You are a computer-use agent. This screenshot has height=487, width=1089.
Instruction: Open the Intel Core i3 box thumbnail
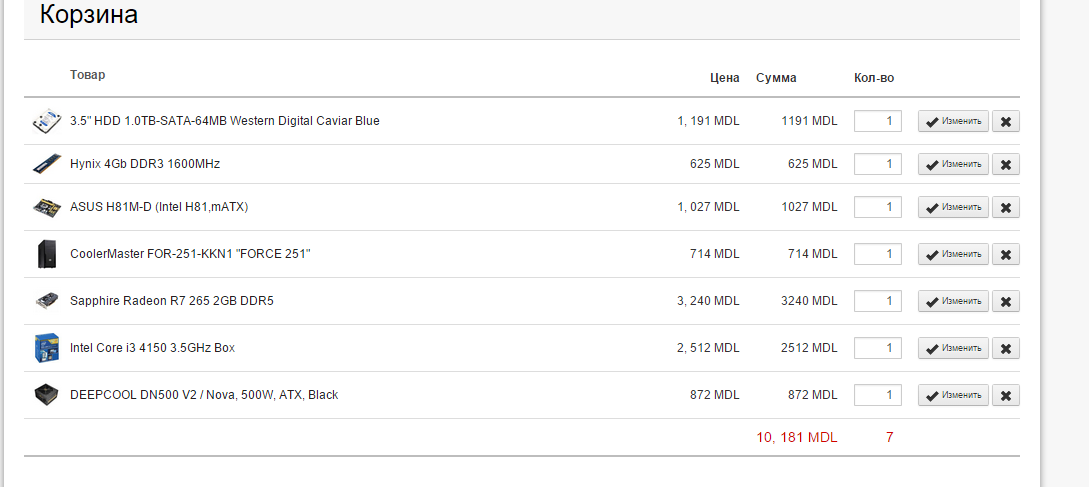47,348
